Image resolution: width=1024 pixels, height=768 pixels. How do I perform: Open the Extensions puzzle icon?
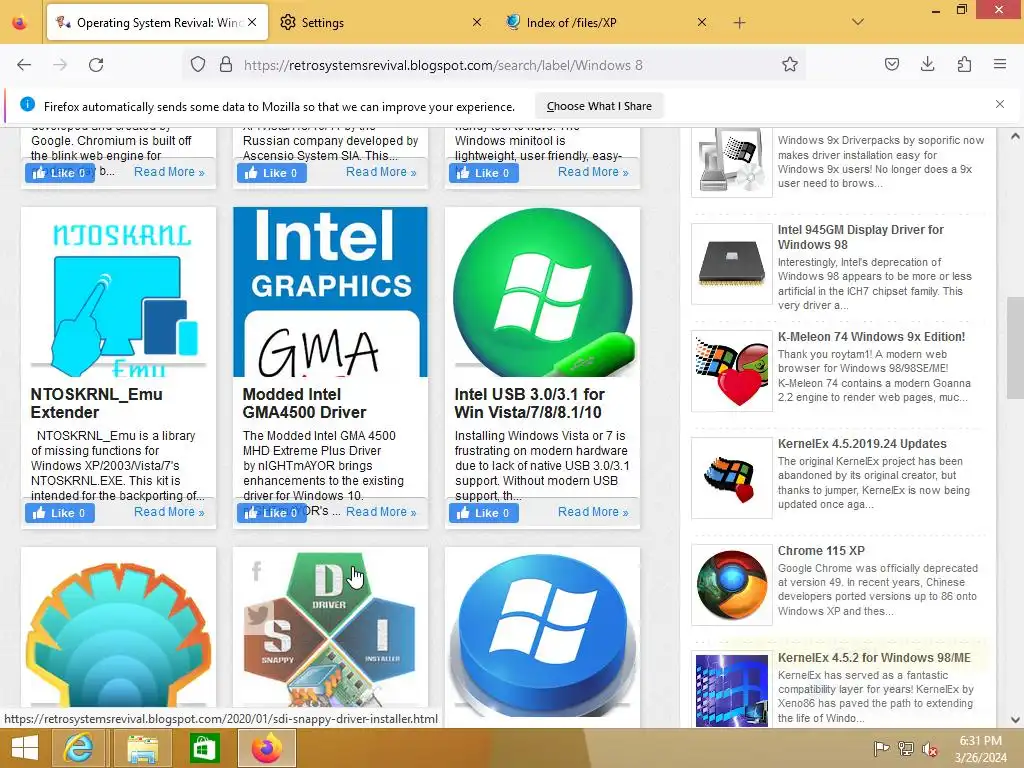[964, 64]
